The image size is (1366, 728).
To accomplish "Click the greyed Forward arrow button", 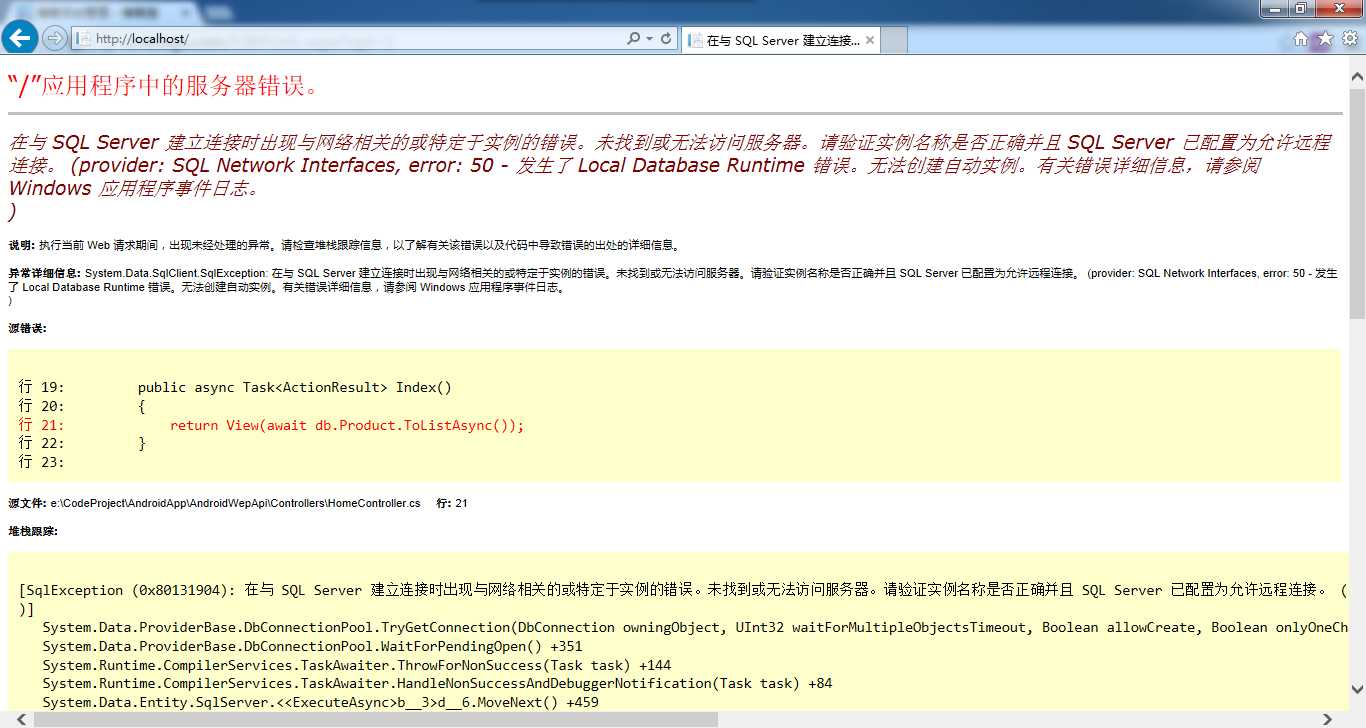I will pyautogui.click(x=54, y=38).
